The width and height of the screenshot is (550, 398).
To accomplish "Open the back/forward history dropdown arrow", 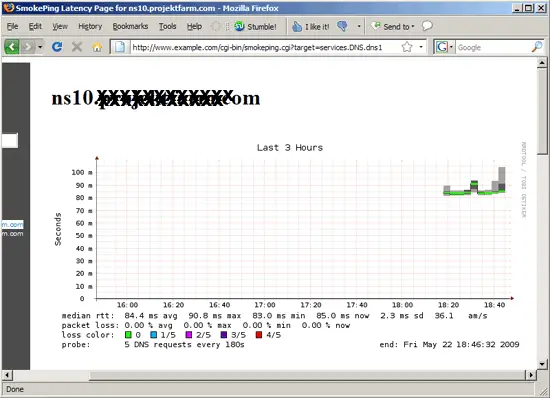I will tap(40, 47).
